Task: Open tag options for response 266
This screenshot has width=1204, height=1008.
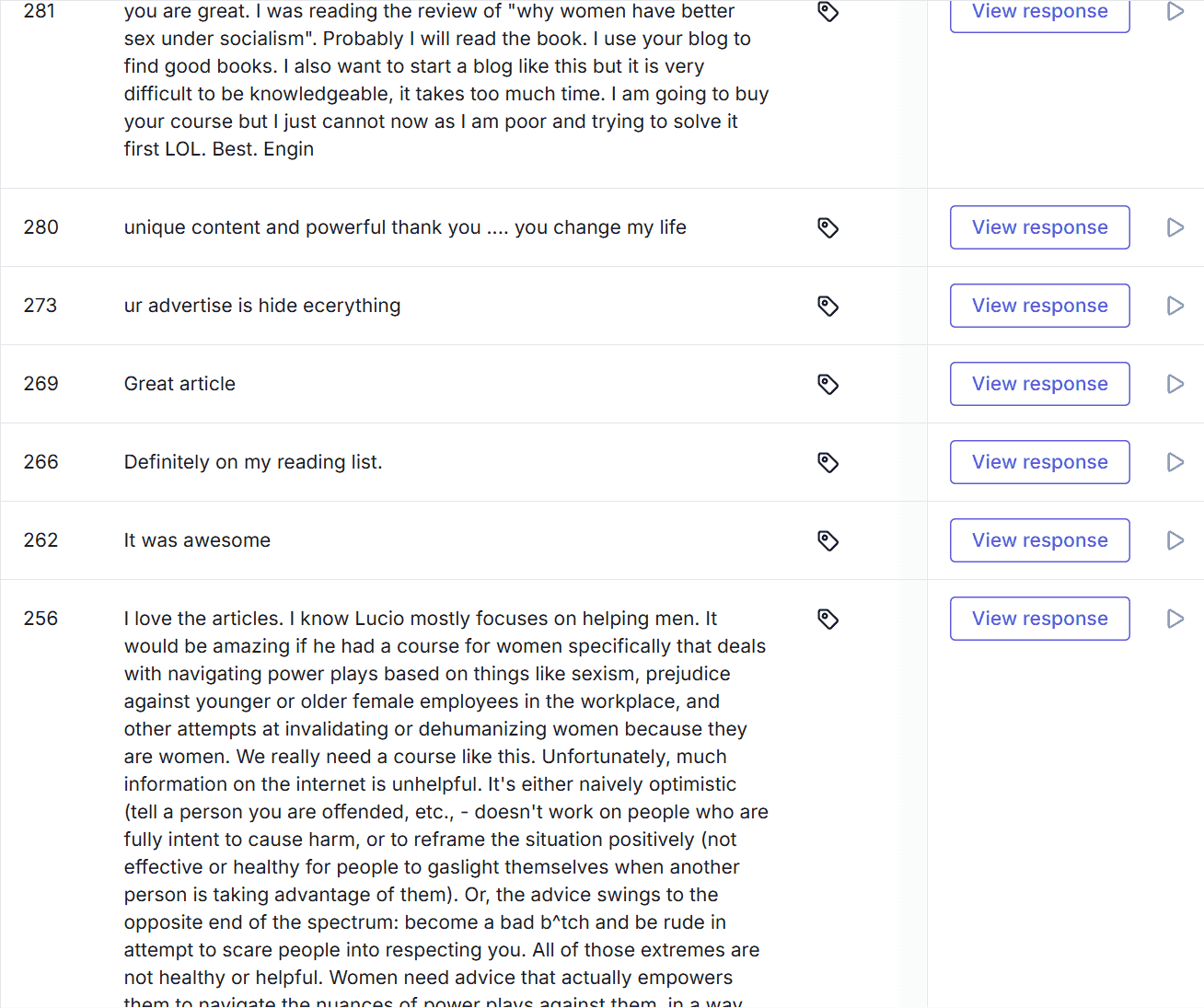Action: (x=828, y=462)
